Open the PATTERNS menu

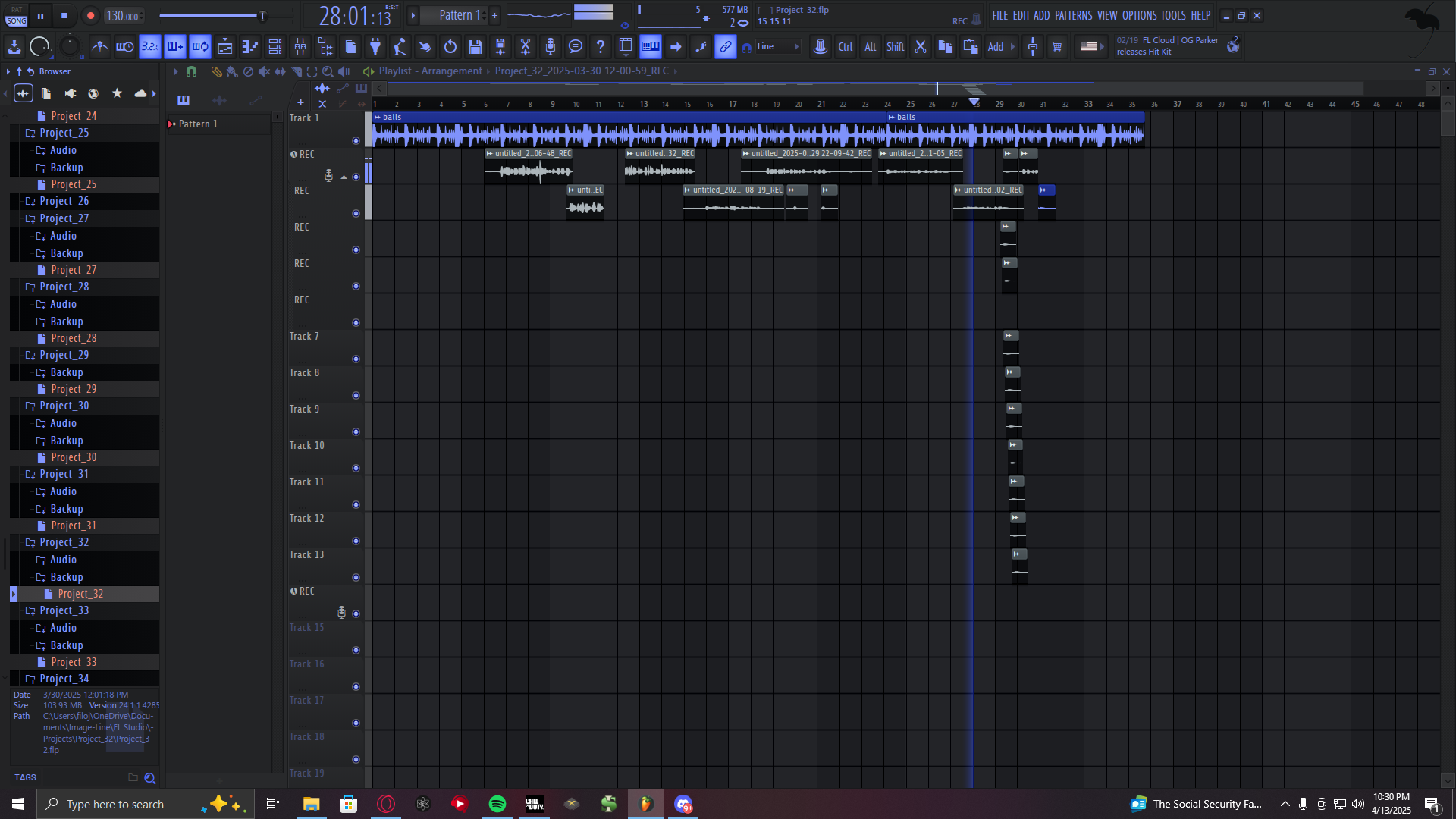(1073, 15)
